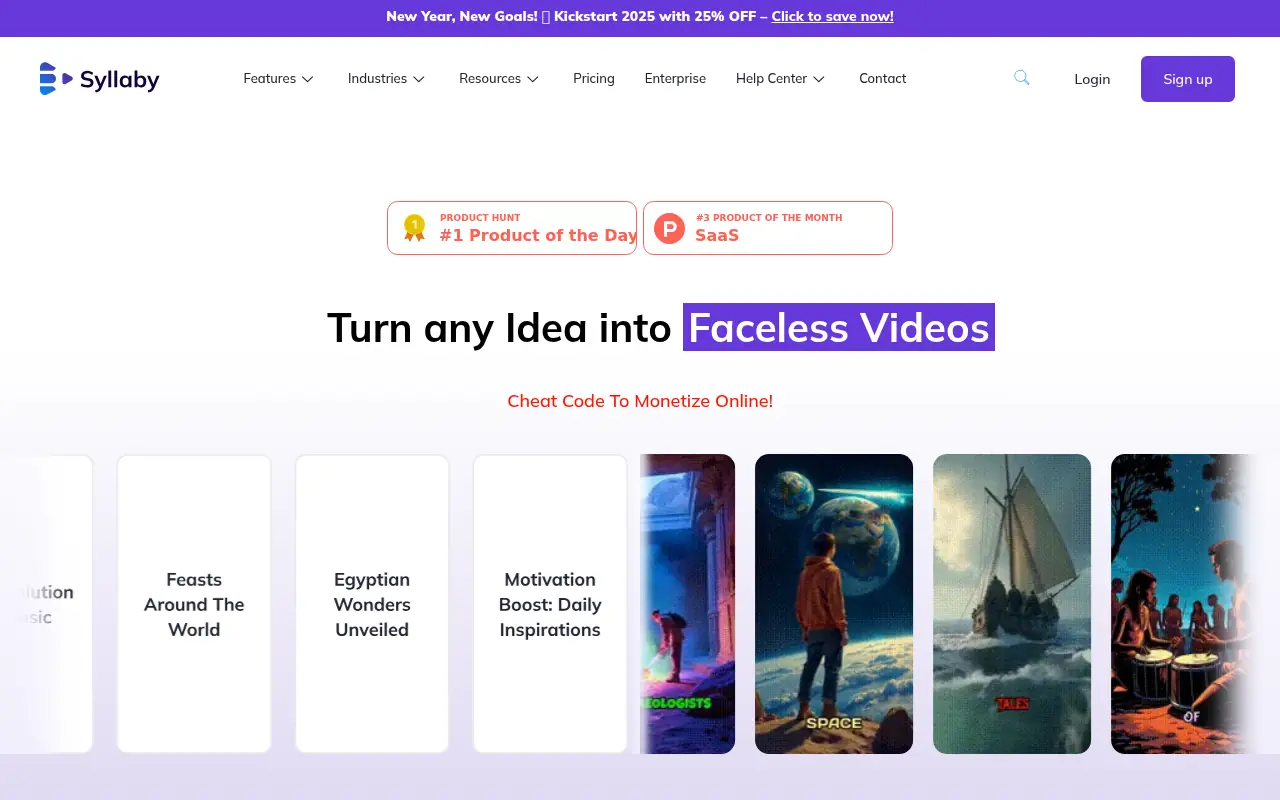Open the TALES sailing ship thumbnail
Image resolution: width=1280 pixels, height=800 pixels.
pos(1011,603)
